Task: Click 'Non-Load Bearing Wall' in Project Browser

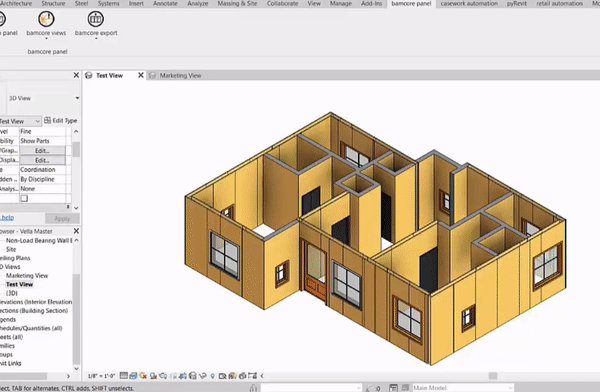Action: 39,240
